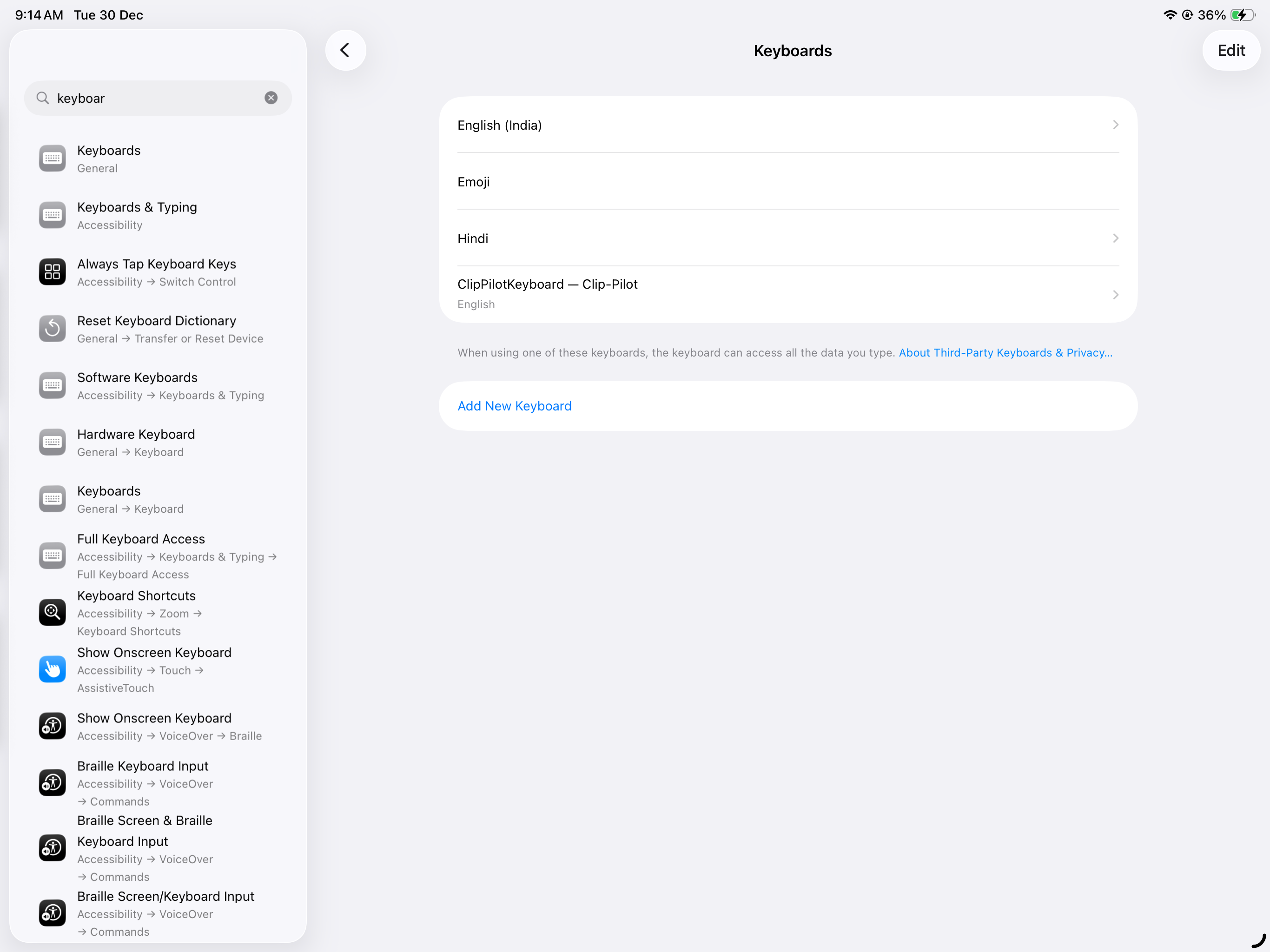Tap the Edit button
The width and height of the screenshot is (1270, 952).
[1231, 51]
